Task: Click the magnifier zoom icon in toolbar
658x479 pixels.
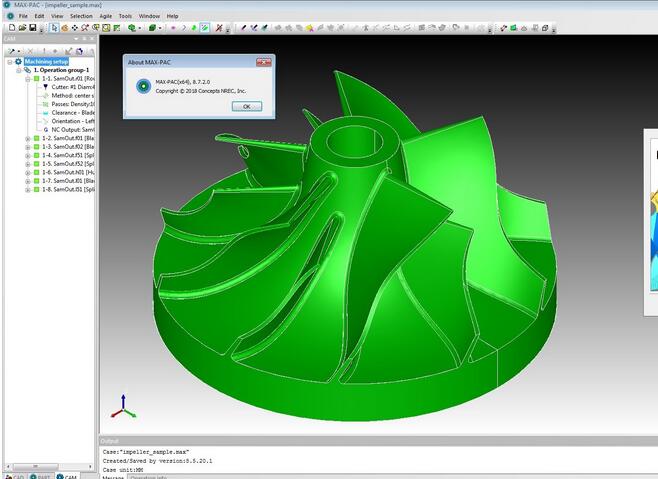Action: tap(85, 28)
